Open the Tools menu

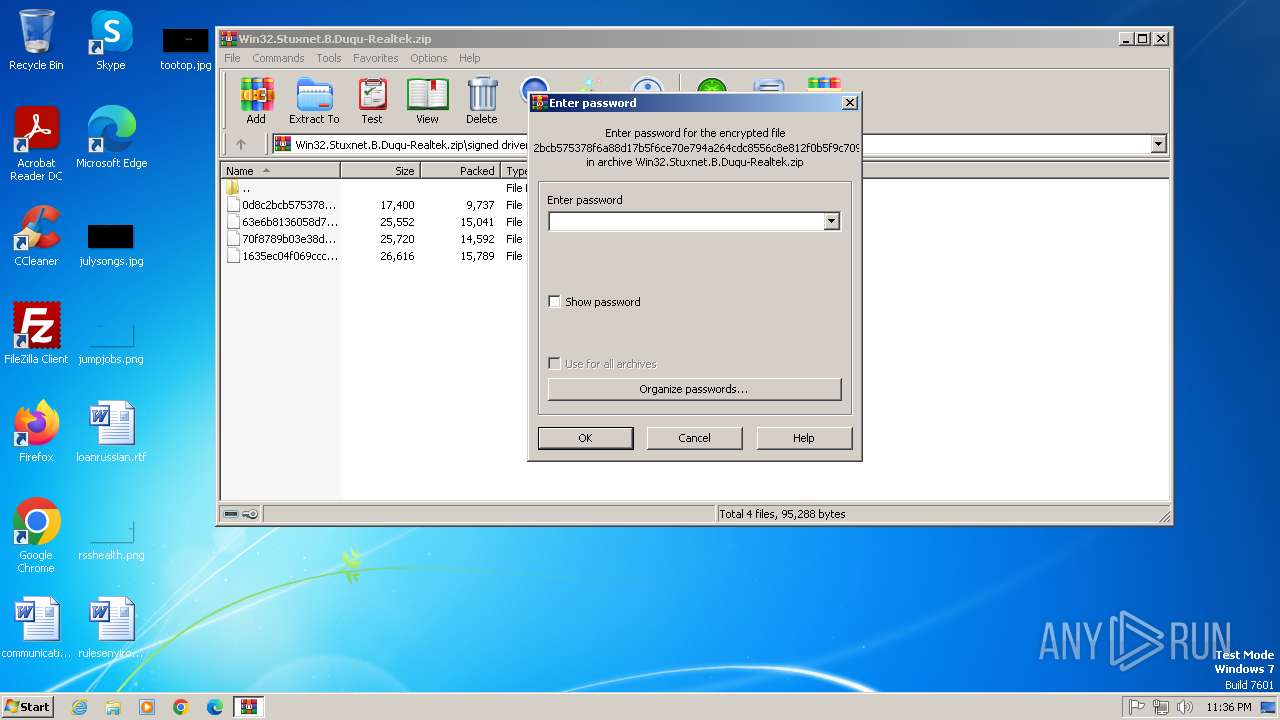point(329,58)
